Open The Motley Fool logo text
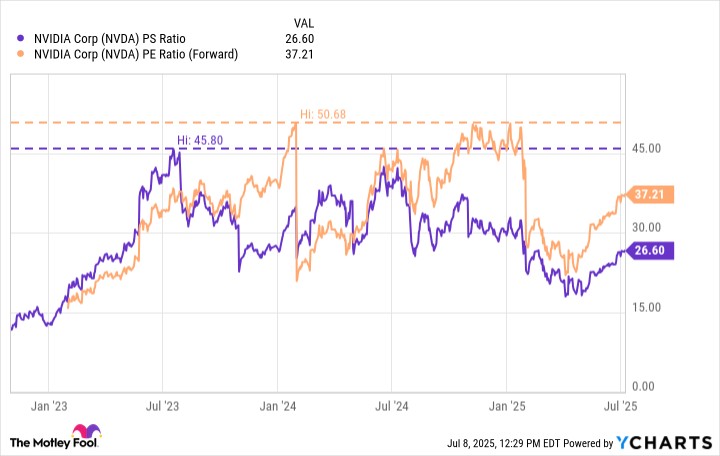 pos(53,443)
